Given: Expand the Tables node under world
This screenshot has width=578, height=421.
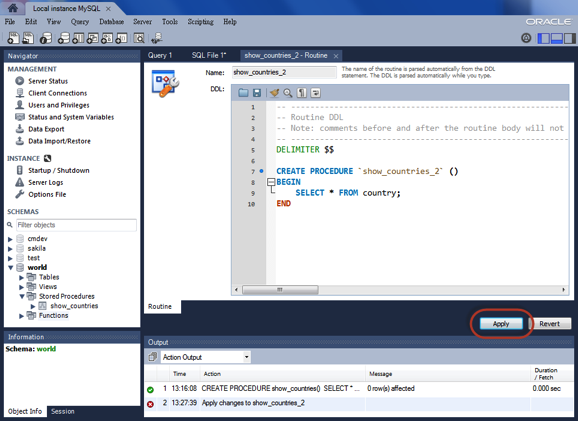Looking at the screenshot, I should 22,278.
